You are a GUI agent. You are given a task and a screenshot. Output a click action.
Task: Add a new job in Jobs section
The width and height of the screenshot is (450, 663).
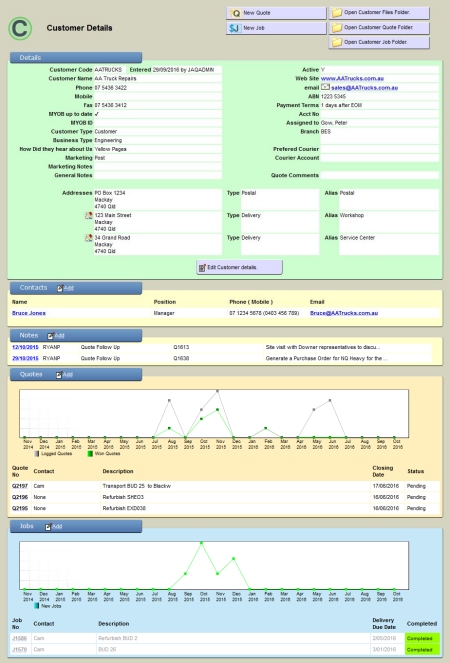(54, 526)
